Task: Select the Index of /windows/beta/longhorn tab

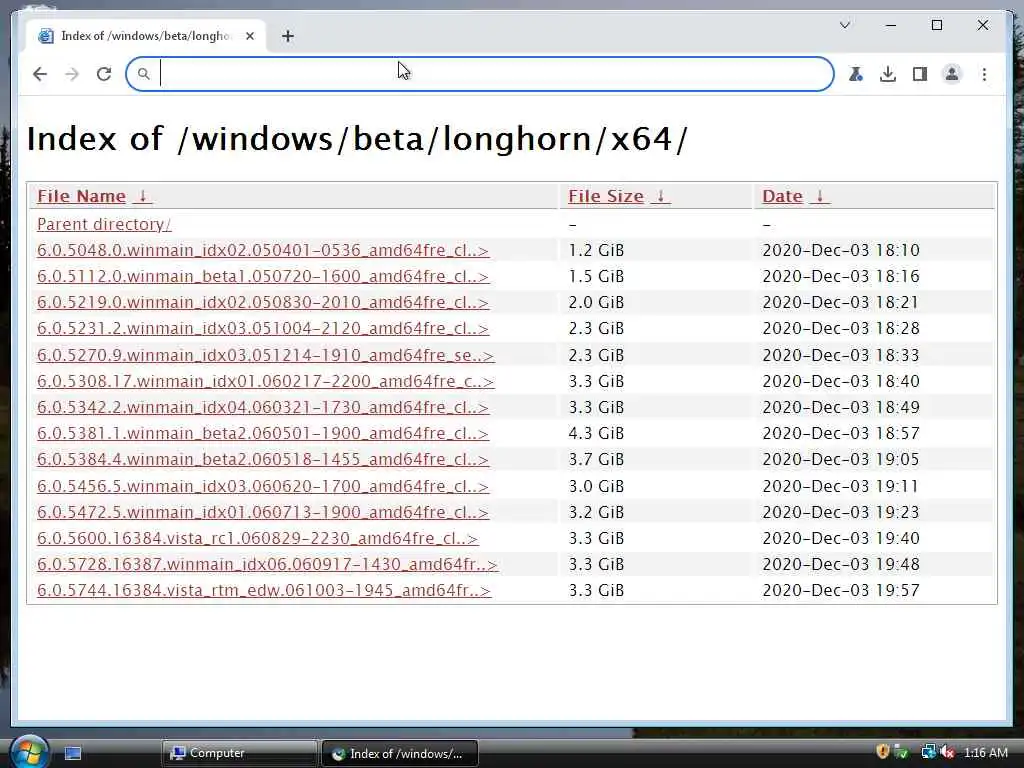Action: 146,36
